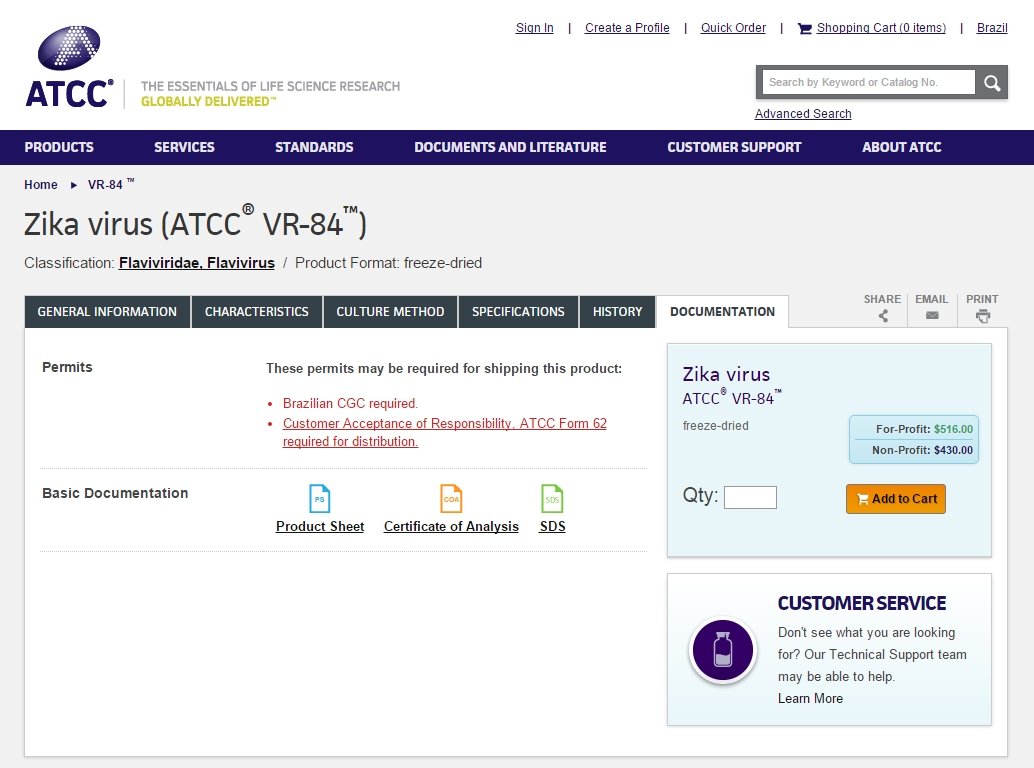The height and width of the screenshot is (768, 1034).
Task: Click the Non-Profit price $430.00
Action: [953, 450]
